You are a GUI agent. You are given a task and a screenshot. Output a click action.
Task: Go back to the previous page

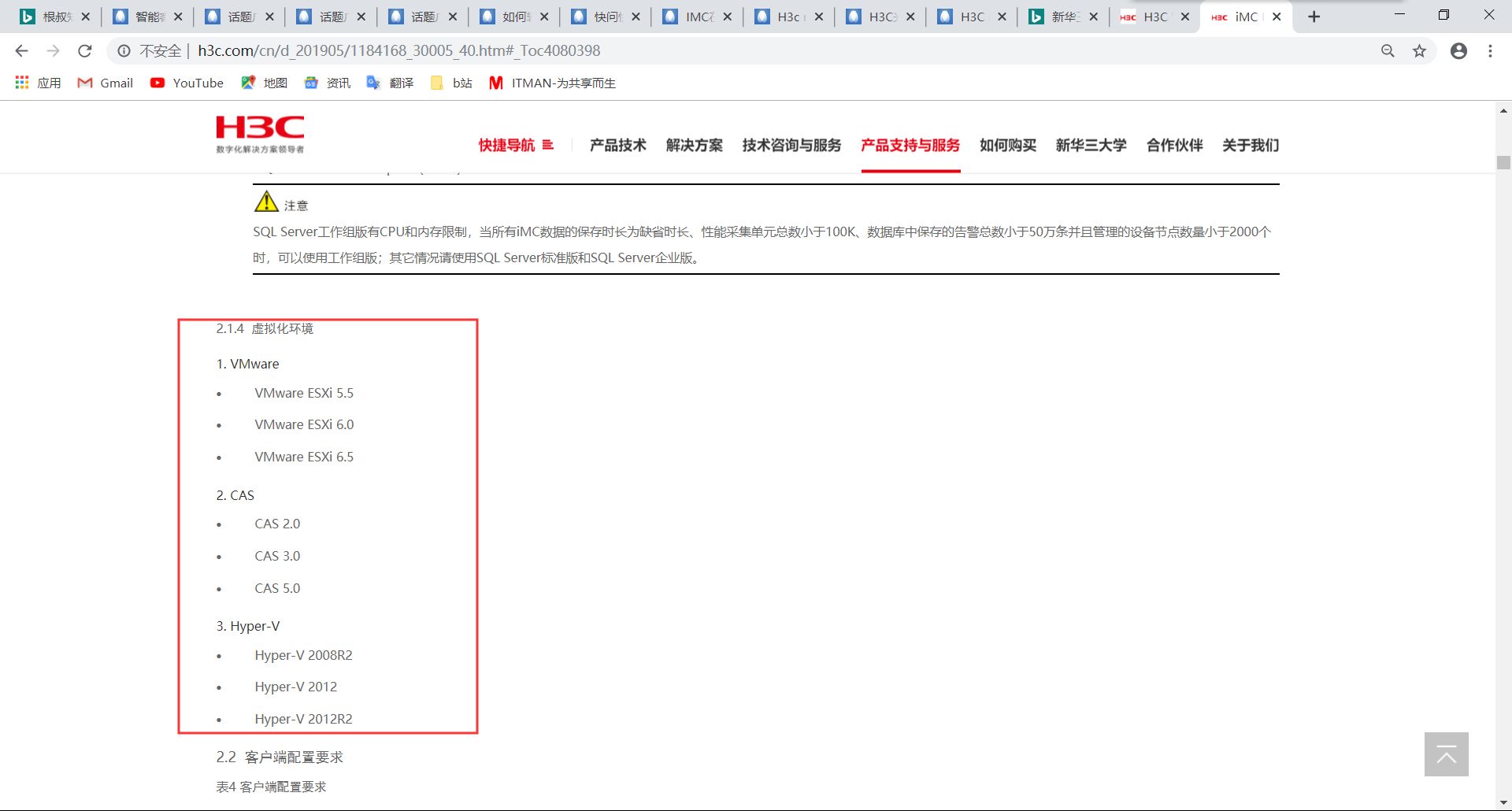click(21, 51)
